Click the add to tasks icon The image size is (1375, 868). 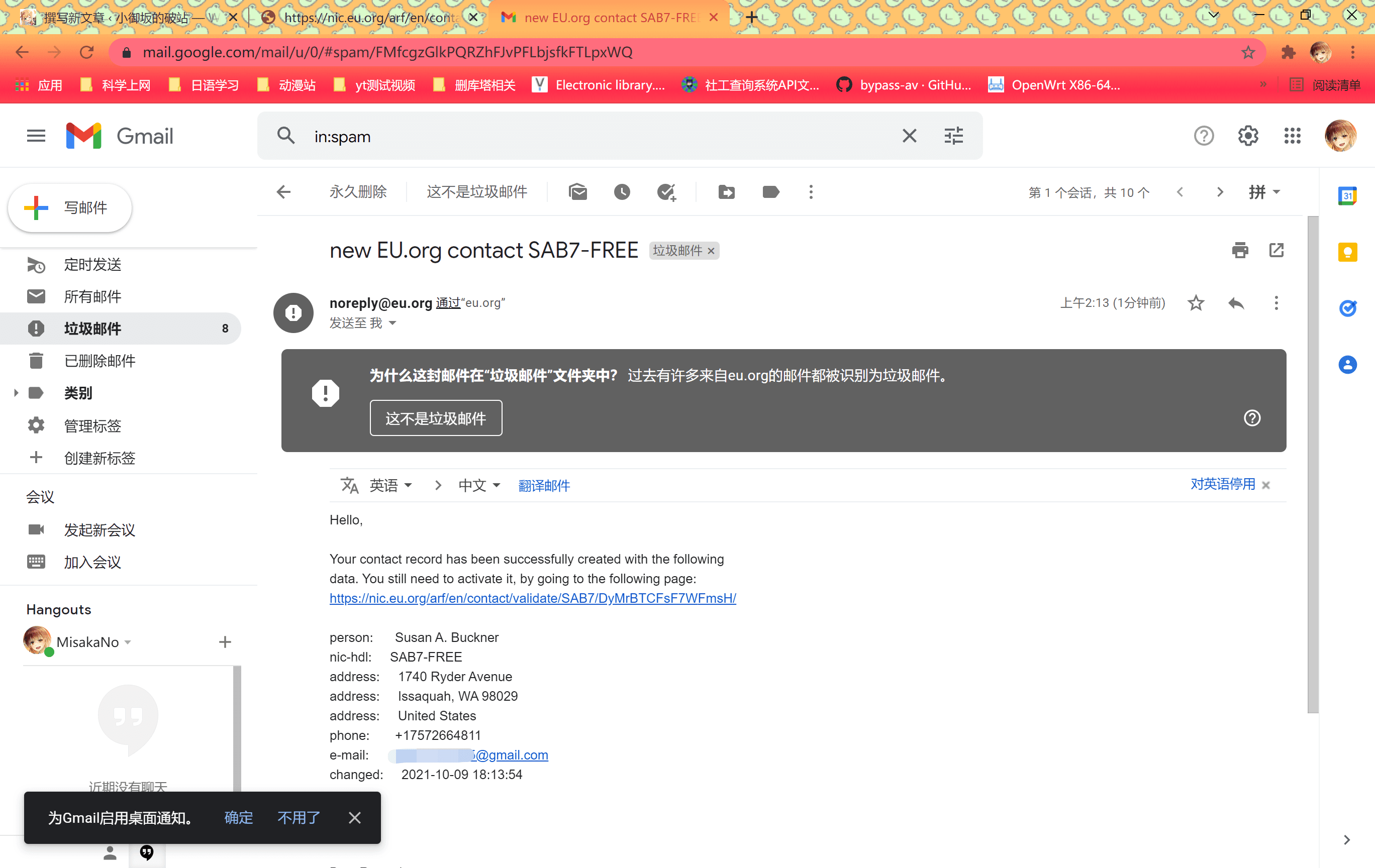666,192
